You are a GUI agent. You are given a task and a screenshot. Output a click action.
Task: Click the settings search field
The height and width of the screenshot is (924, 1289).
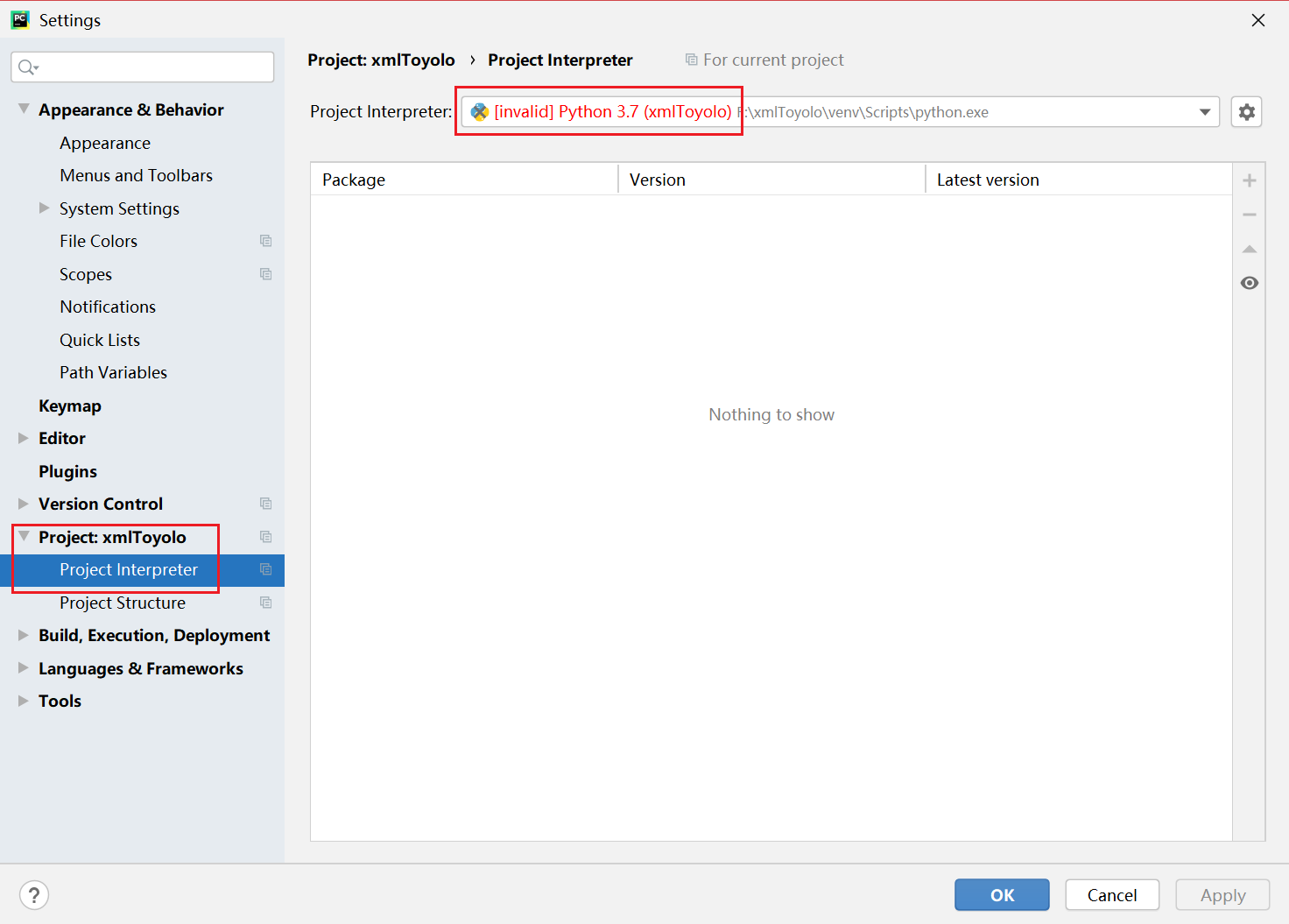pos(142,67)
